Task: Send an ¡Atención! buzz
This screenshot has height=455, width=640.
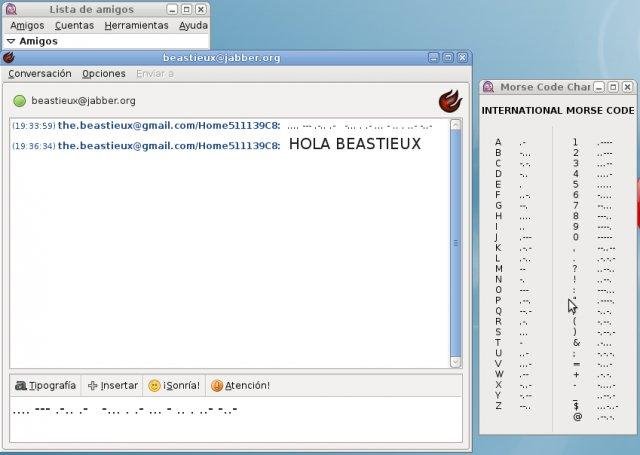Action: (x=241, y=386)
